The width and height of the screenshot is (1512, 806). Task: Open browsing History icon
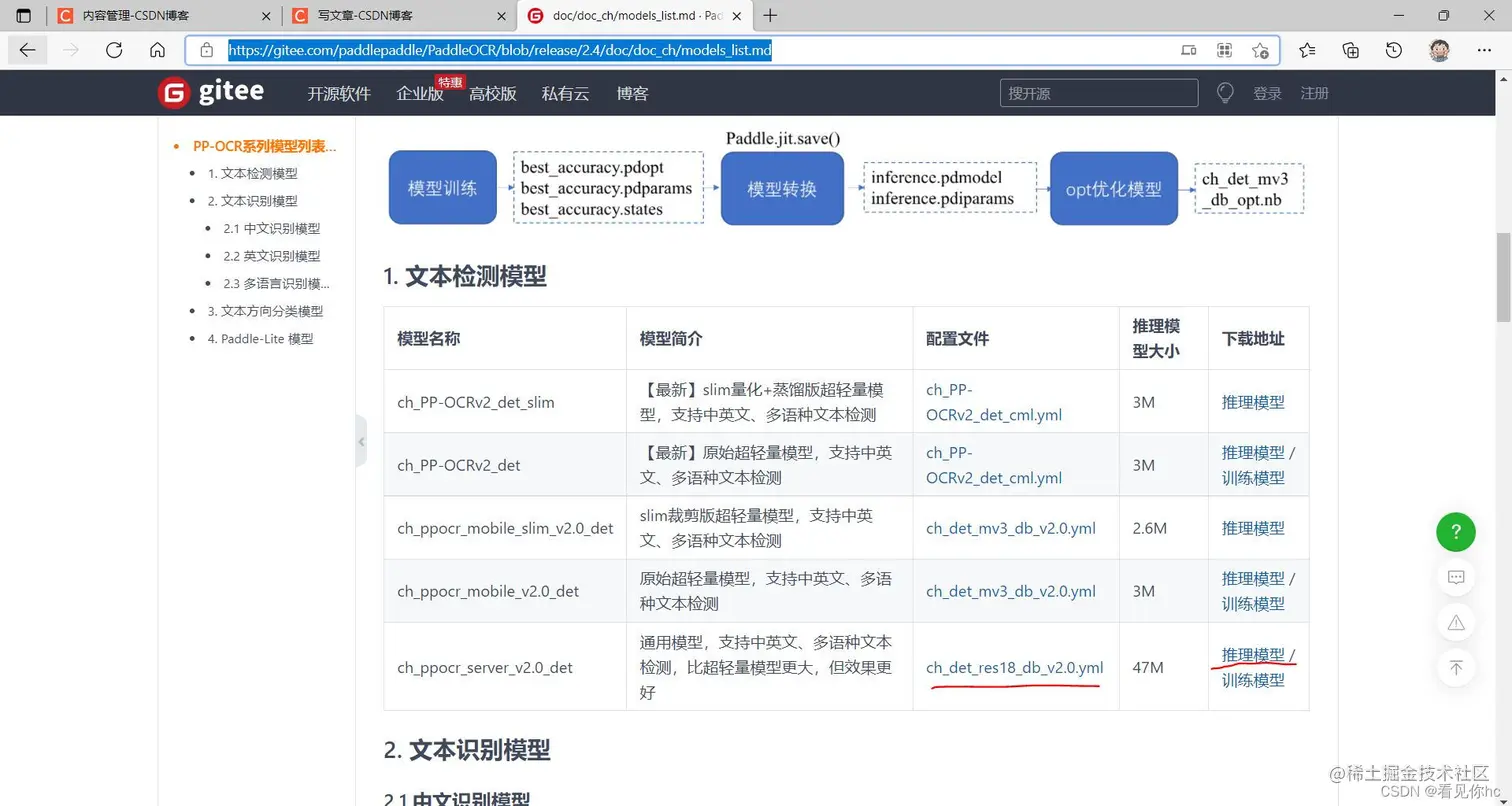click(x=1395, y=49)
